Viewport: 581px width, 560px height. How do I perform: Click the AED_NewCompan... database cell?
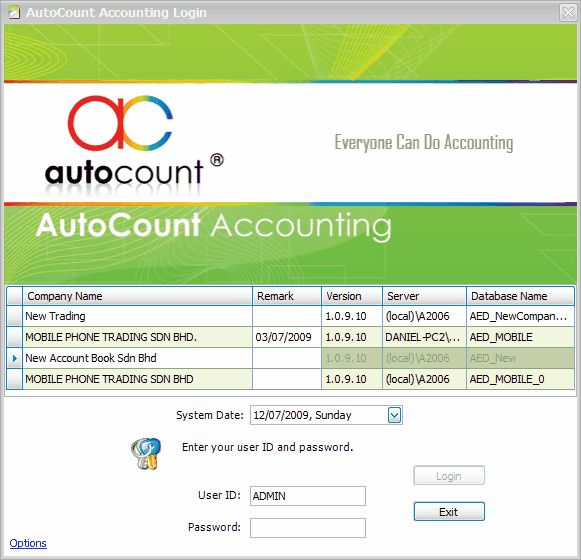pos(520,316)
